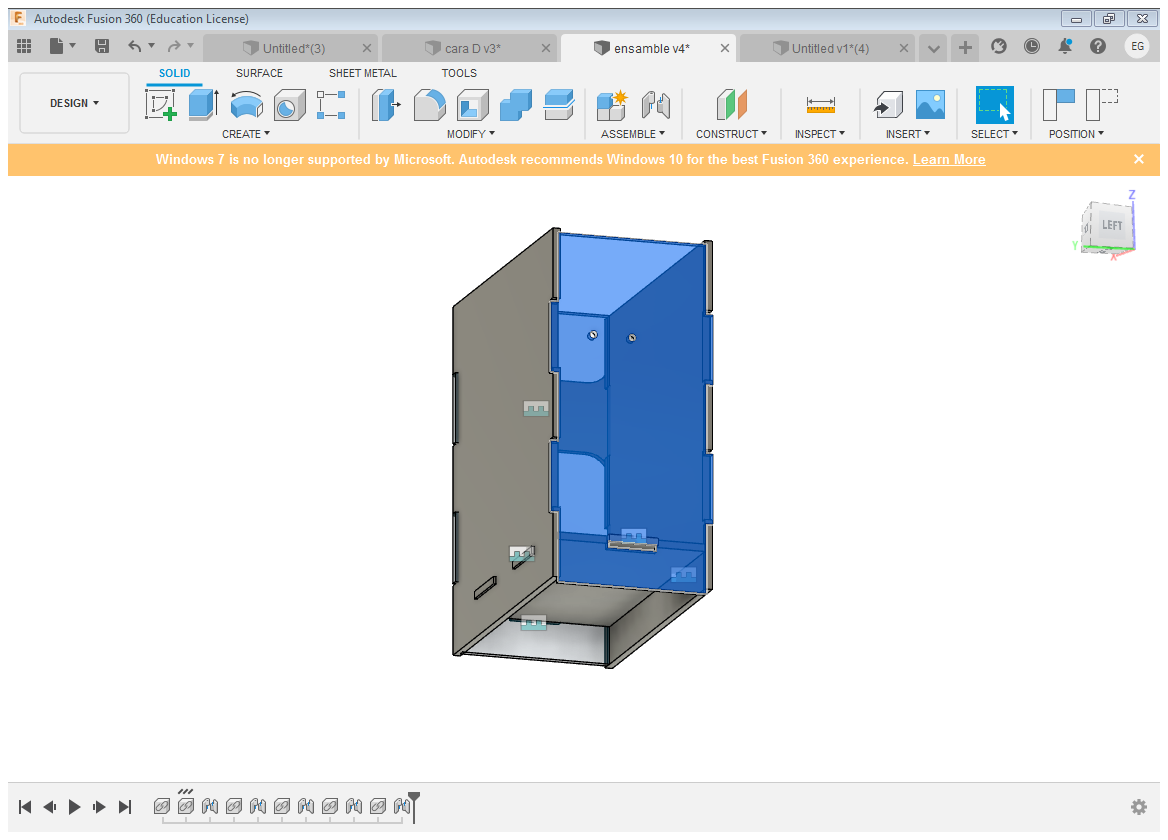Follow the Learn More link
Screen dimensions: 1168x840
click(949, 159)
